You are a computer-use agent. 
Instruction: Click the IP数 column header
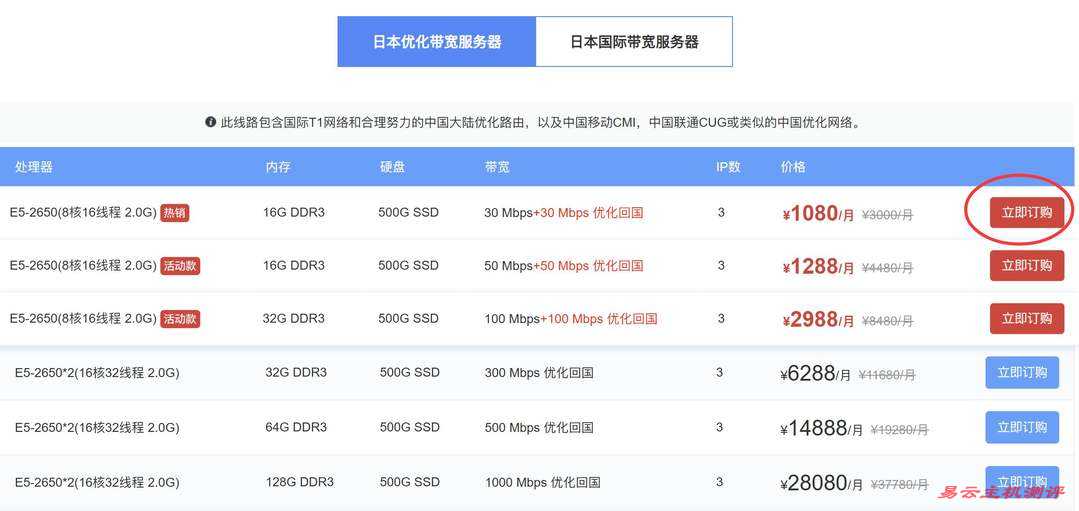point(728,167)
